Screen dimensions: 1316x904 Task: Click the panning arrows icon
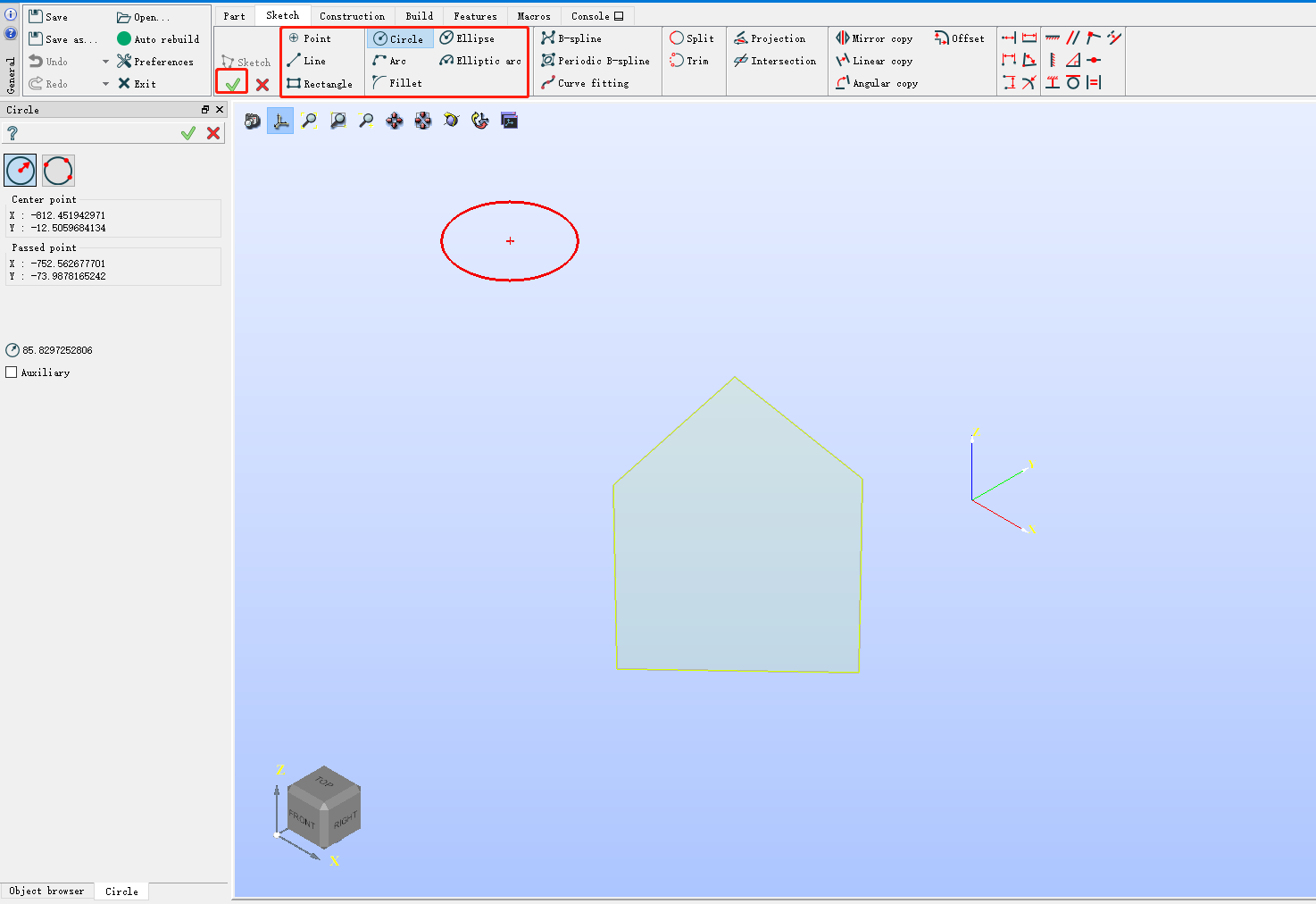coord(395,121)
